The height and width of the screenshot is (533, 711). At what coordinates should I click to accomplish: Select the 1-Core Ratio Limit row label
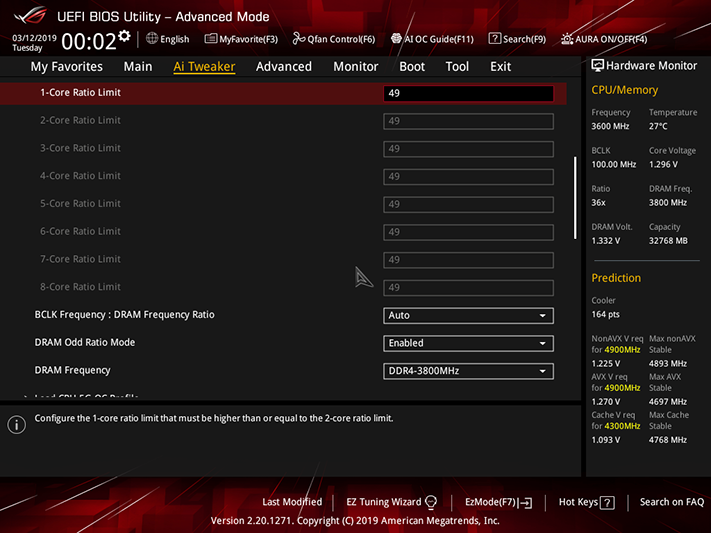[x=80, y=93]
